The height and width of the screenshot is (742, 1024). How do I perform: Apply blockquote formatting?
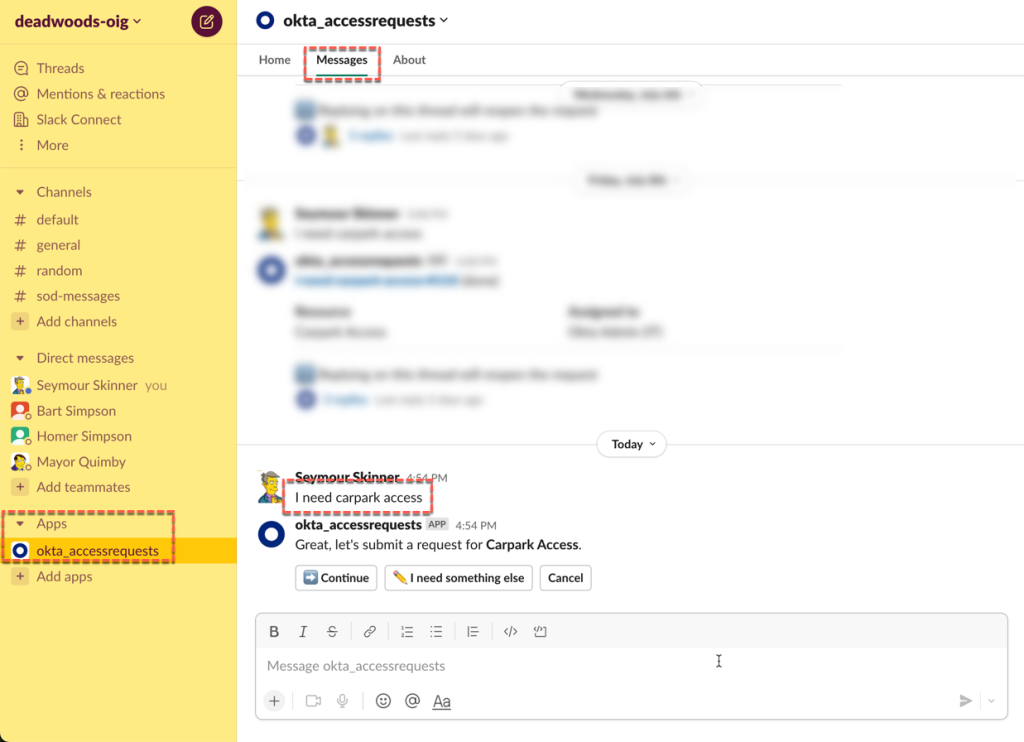click(x=473, y=632)
